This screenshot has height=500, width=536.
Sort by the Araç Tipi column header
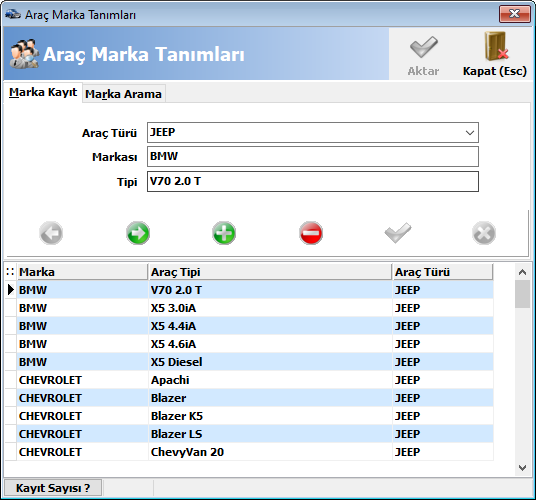pos(270,272)
